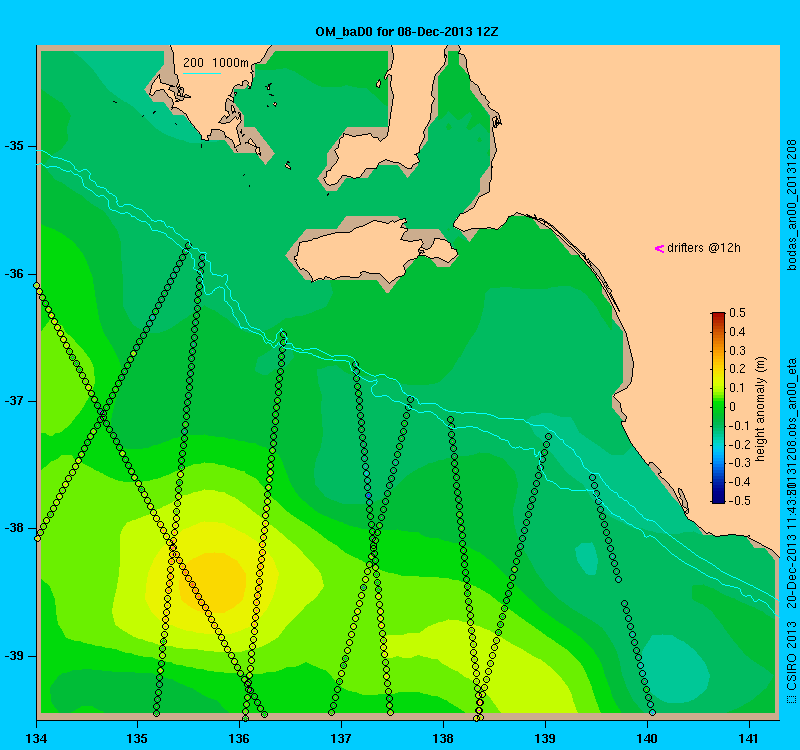Click the 'drifters @12h' legend label

pyautogui.click(x=704, y=248)
